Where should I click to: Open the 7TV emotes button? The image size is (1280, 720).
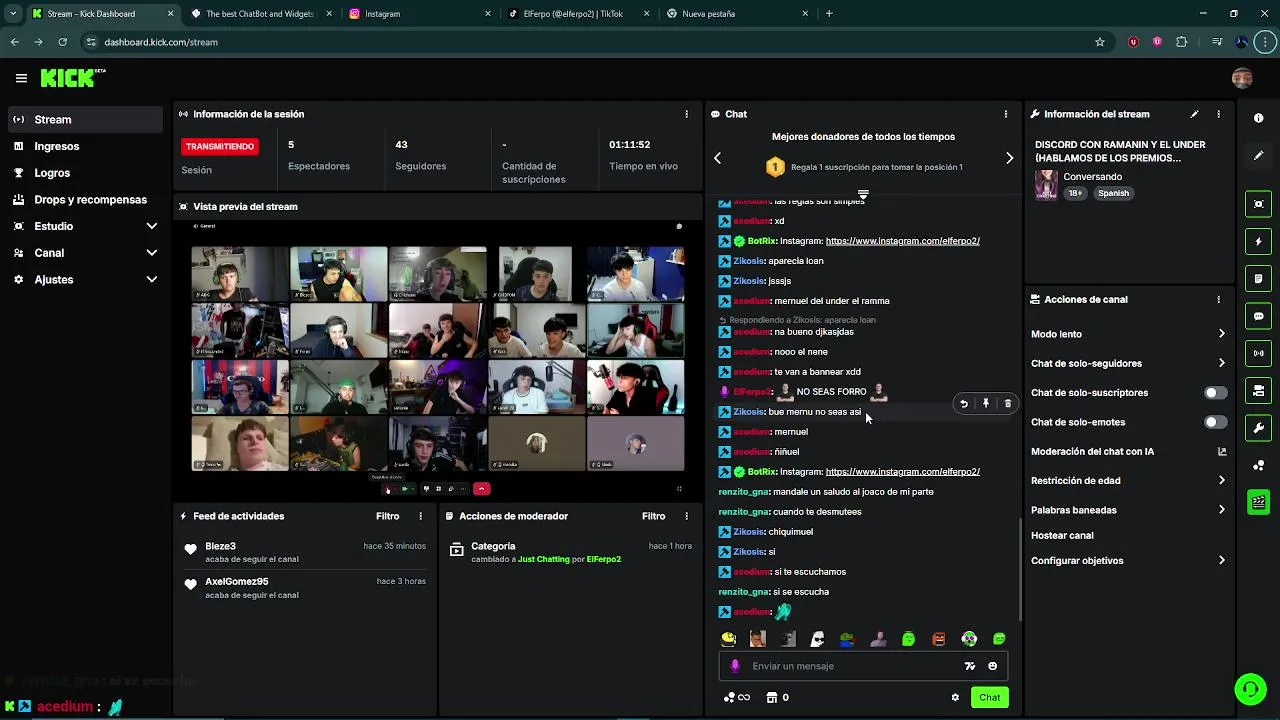click(969, 666)
